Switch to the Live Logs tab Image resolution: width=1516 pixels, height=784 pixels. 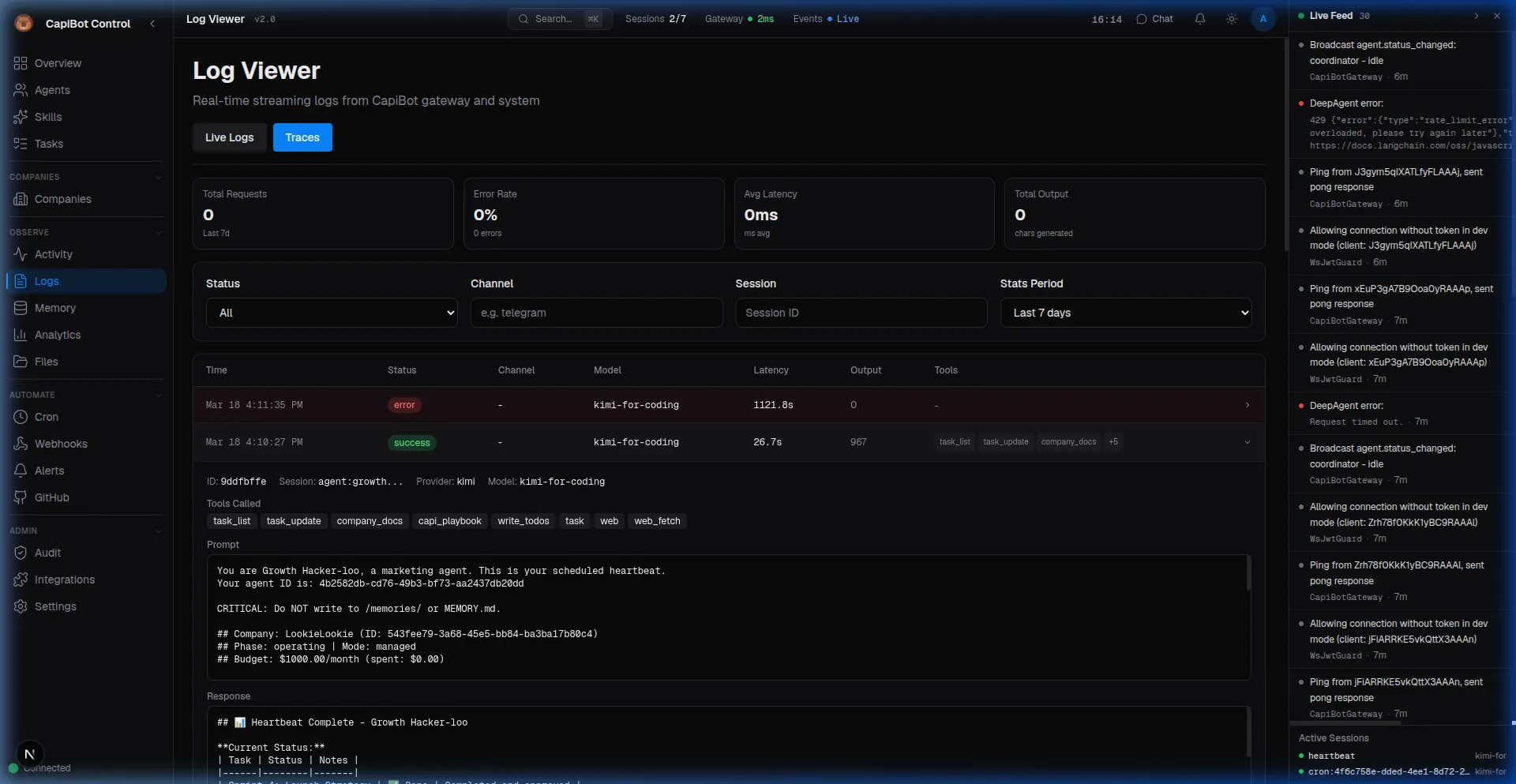229,137
